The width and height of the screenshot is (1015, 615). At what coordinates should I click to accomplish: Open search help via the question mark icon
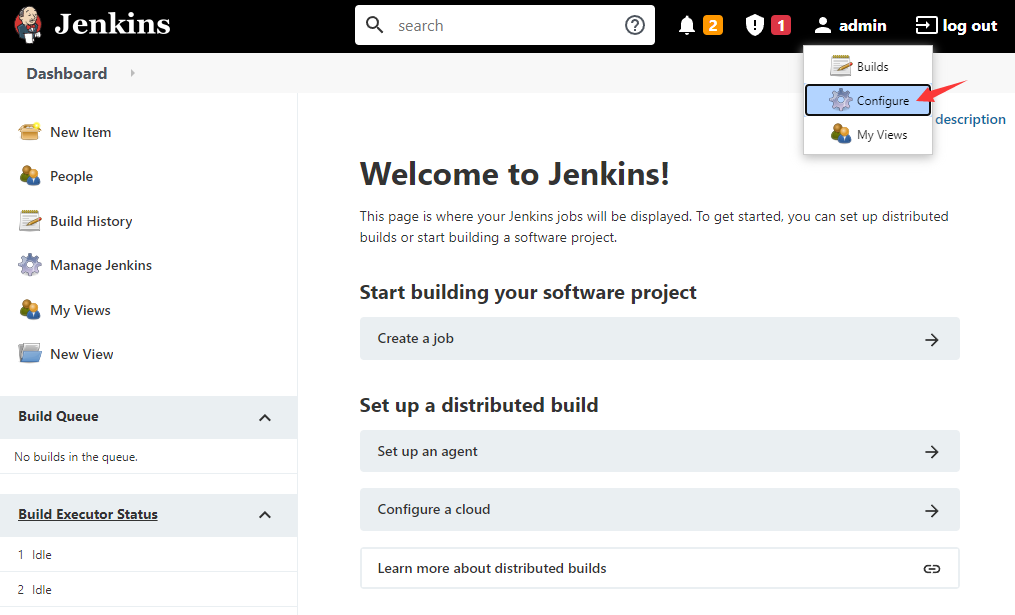click(x=634, y=25)
